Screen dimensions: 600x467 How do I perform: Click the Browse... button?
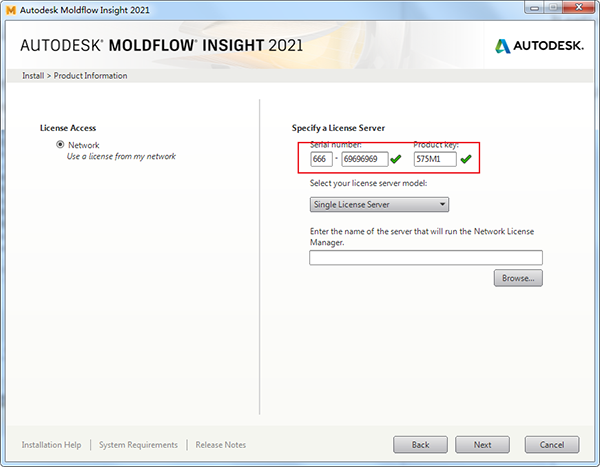coord(518,278)
